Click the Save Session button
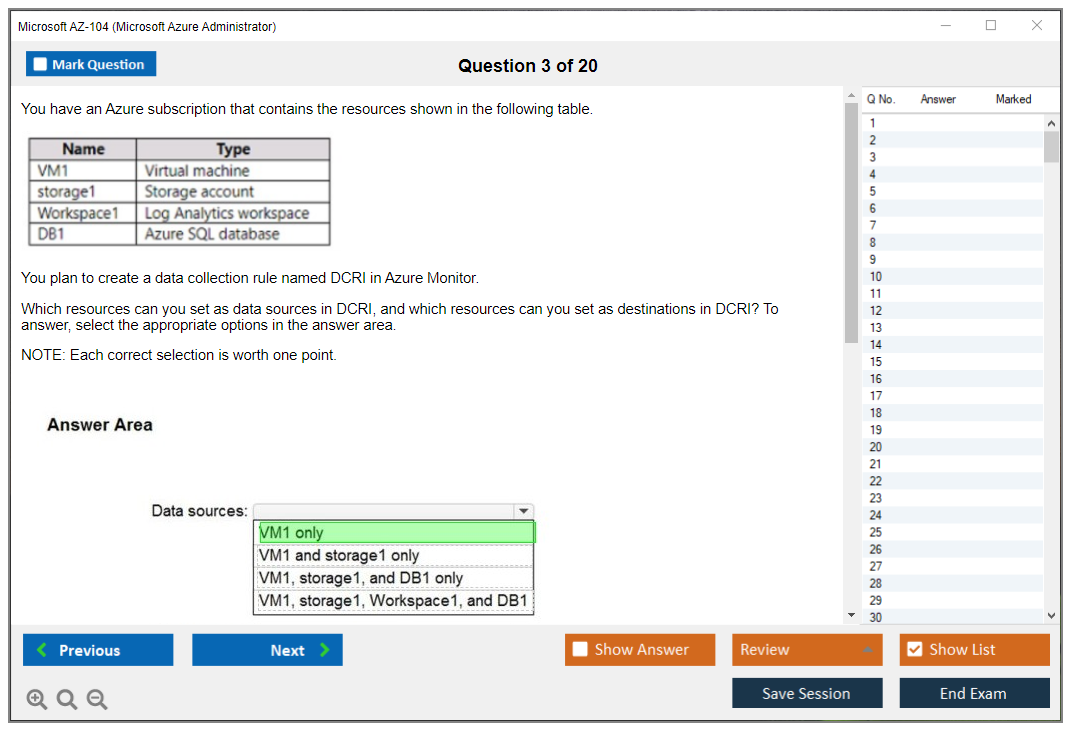 click(807, 693)
